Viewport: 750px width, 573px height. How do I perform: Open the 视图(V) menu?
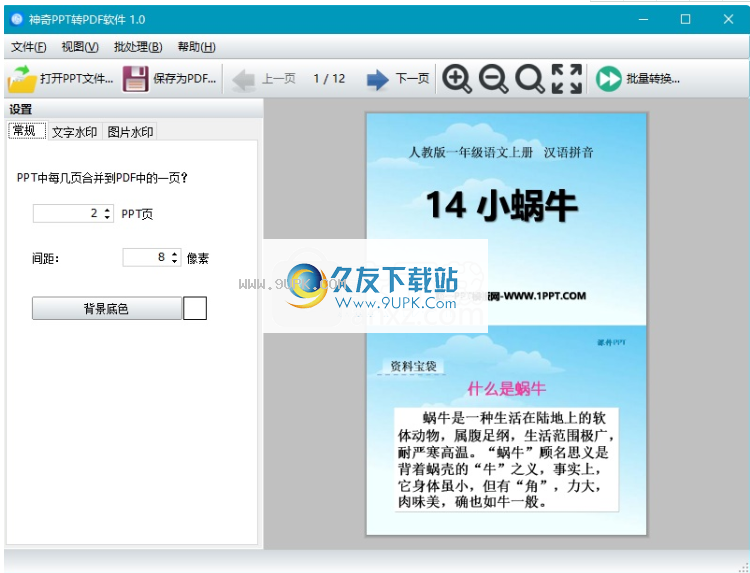[x=80, y=47]
